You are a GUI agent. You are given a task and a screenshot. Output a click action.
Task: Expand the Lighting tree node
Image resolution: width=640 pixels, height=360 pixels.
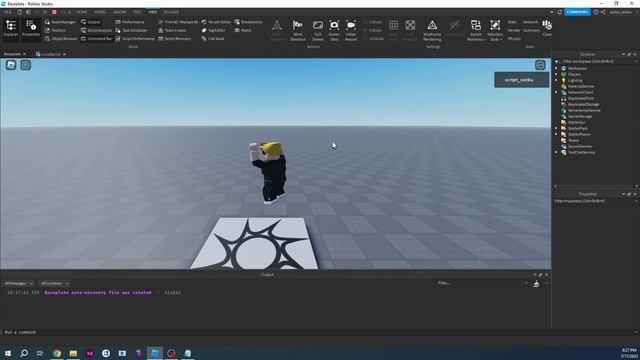556,80
